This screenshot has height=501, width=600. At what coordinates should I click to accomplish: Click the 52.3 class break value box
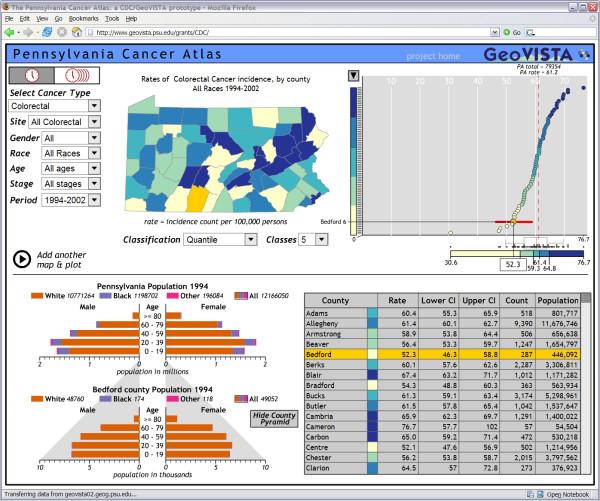[x=513, y=264]
